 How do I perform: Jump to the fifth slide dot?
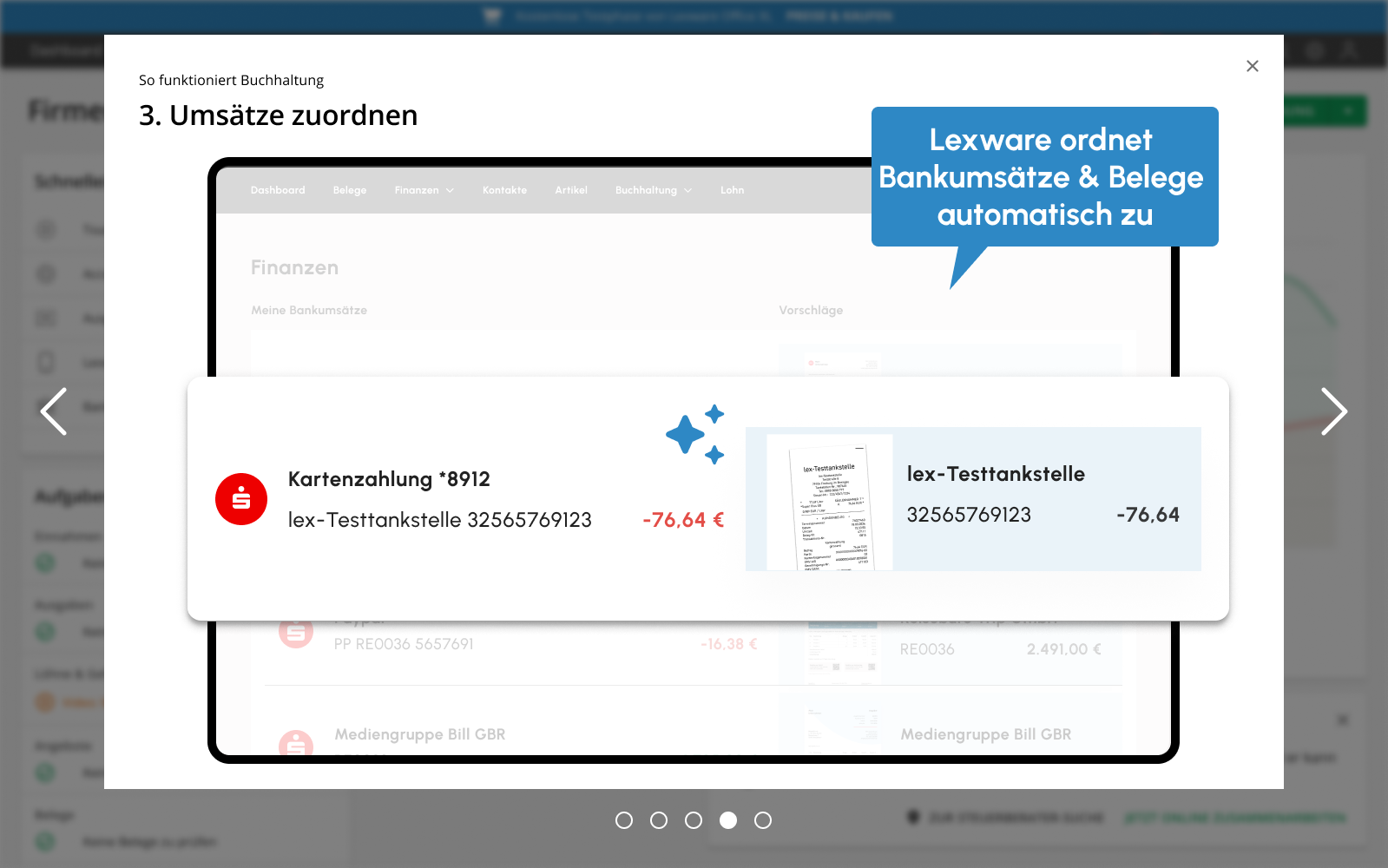763,820
